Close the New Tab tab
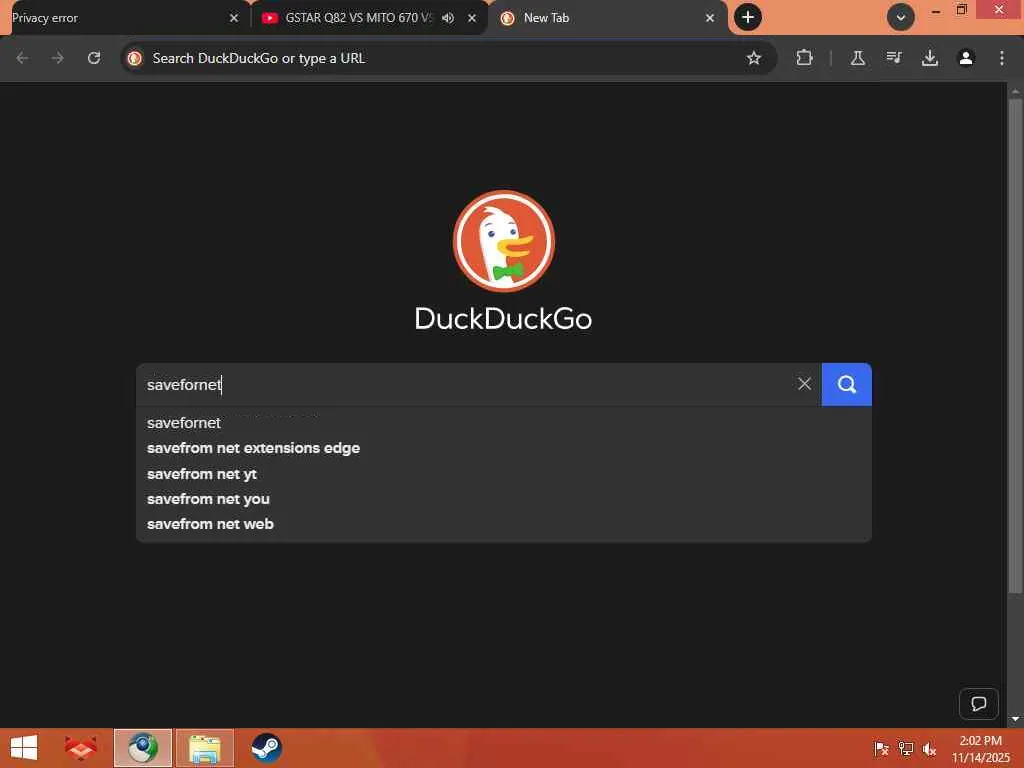 710,18
